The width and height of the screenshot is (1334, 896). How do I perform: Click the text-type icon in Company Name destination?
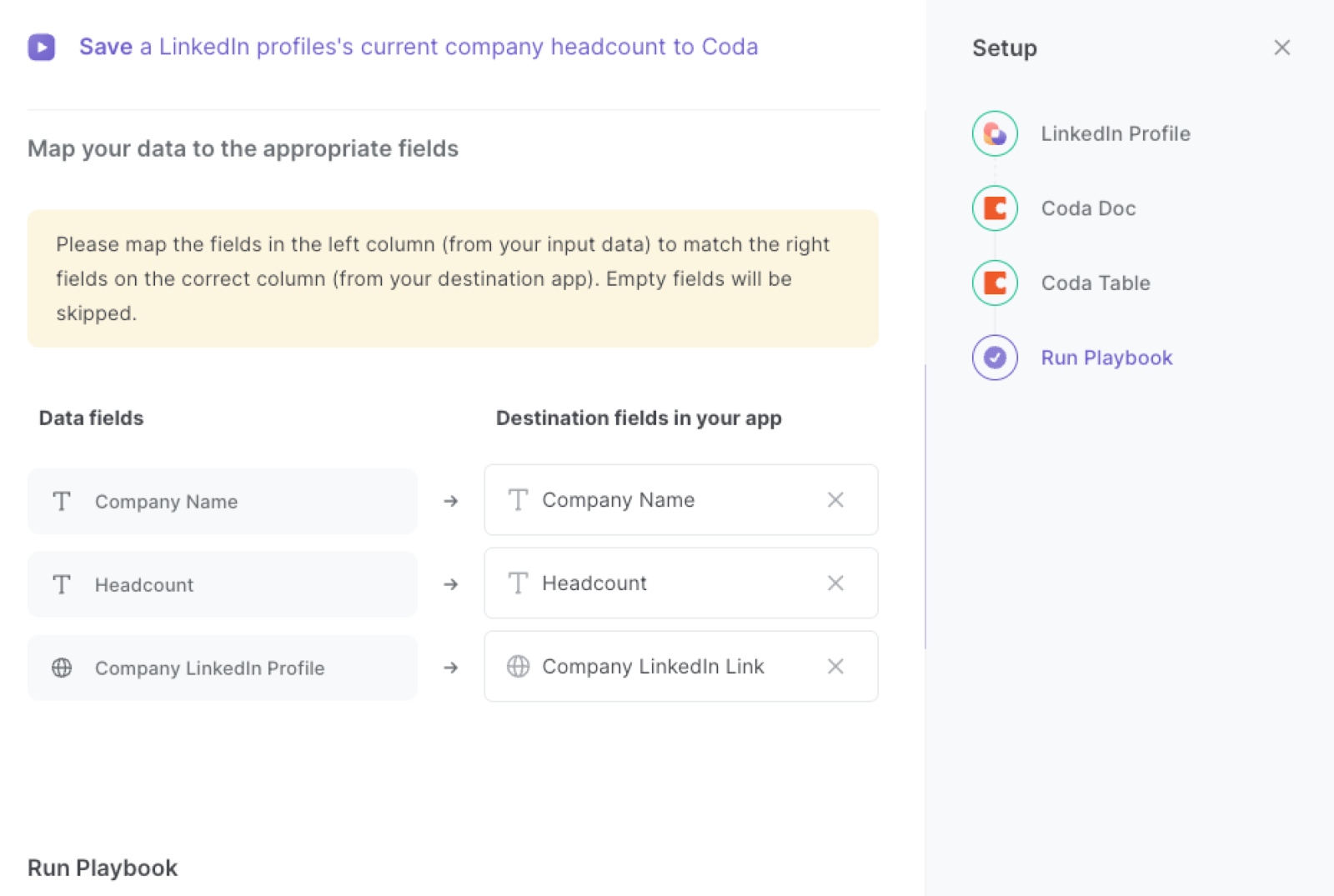click(x=518, y=500)
